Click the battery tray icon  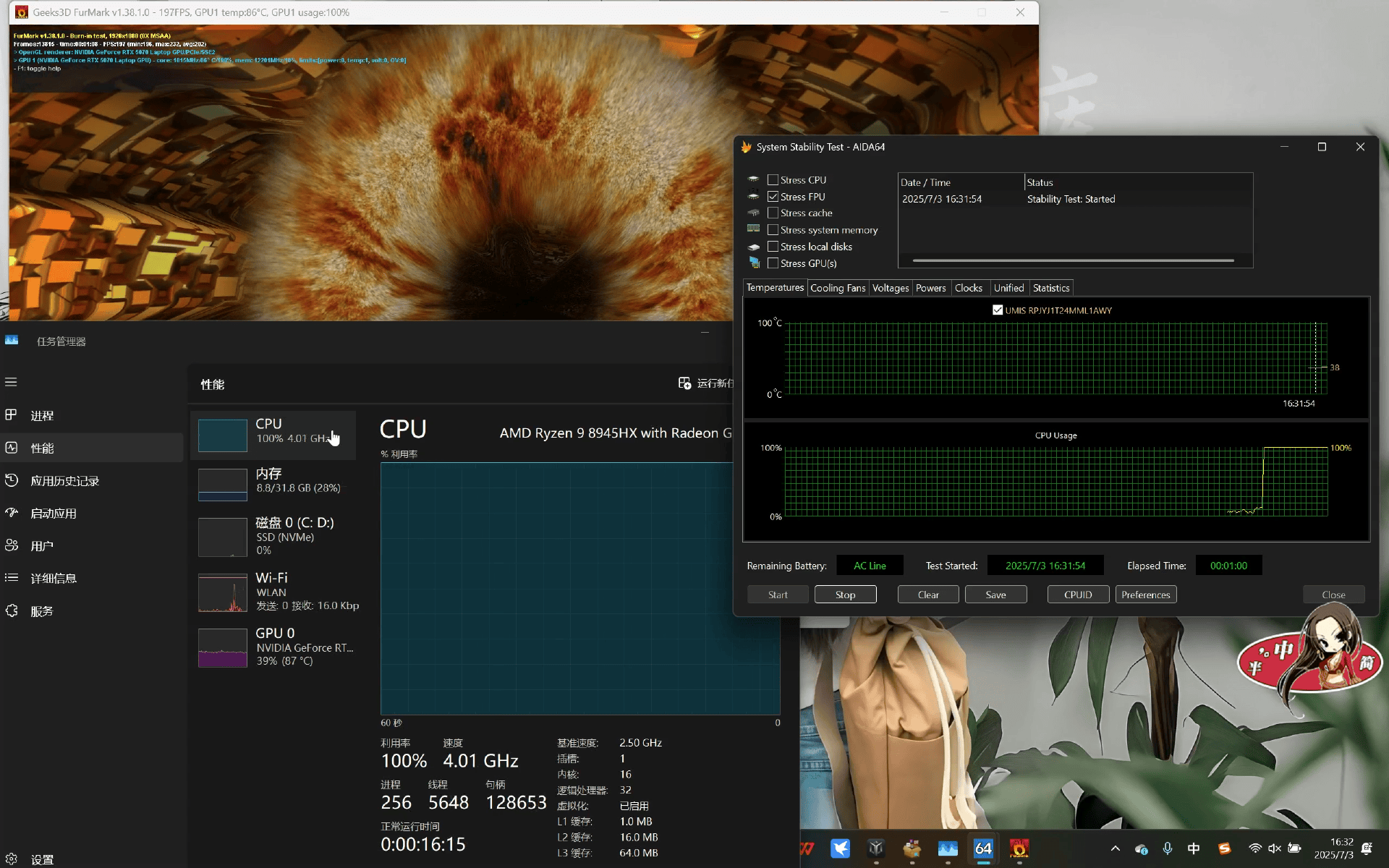(x=1294, y=848)
